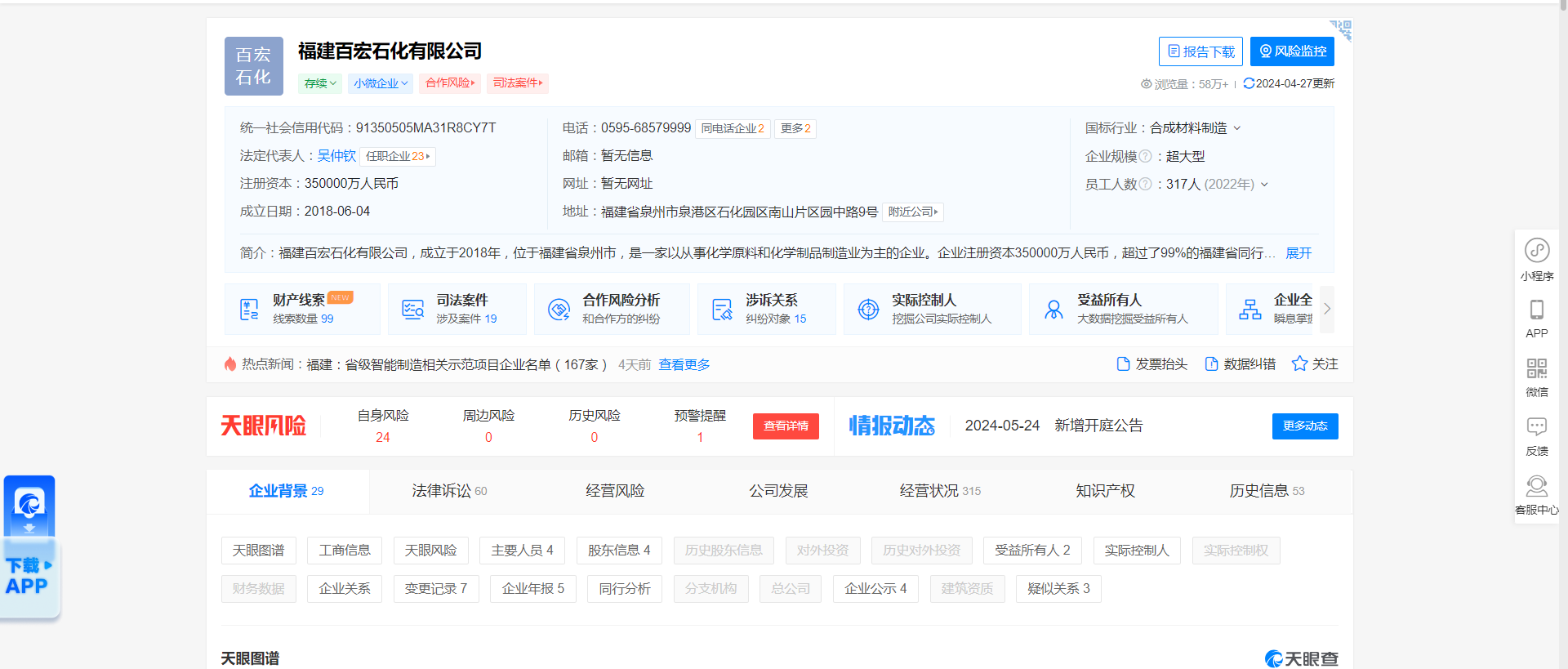Open the 客服中心 customer service icon

point(1536,486)
